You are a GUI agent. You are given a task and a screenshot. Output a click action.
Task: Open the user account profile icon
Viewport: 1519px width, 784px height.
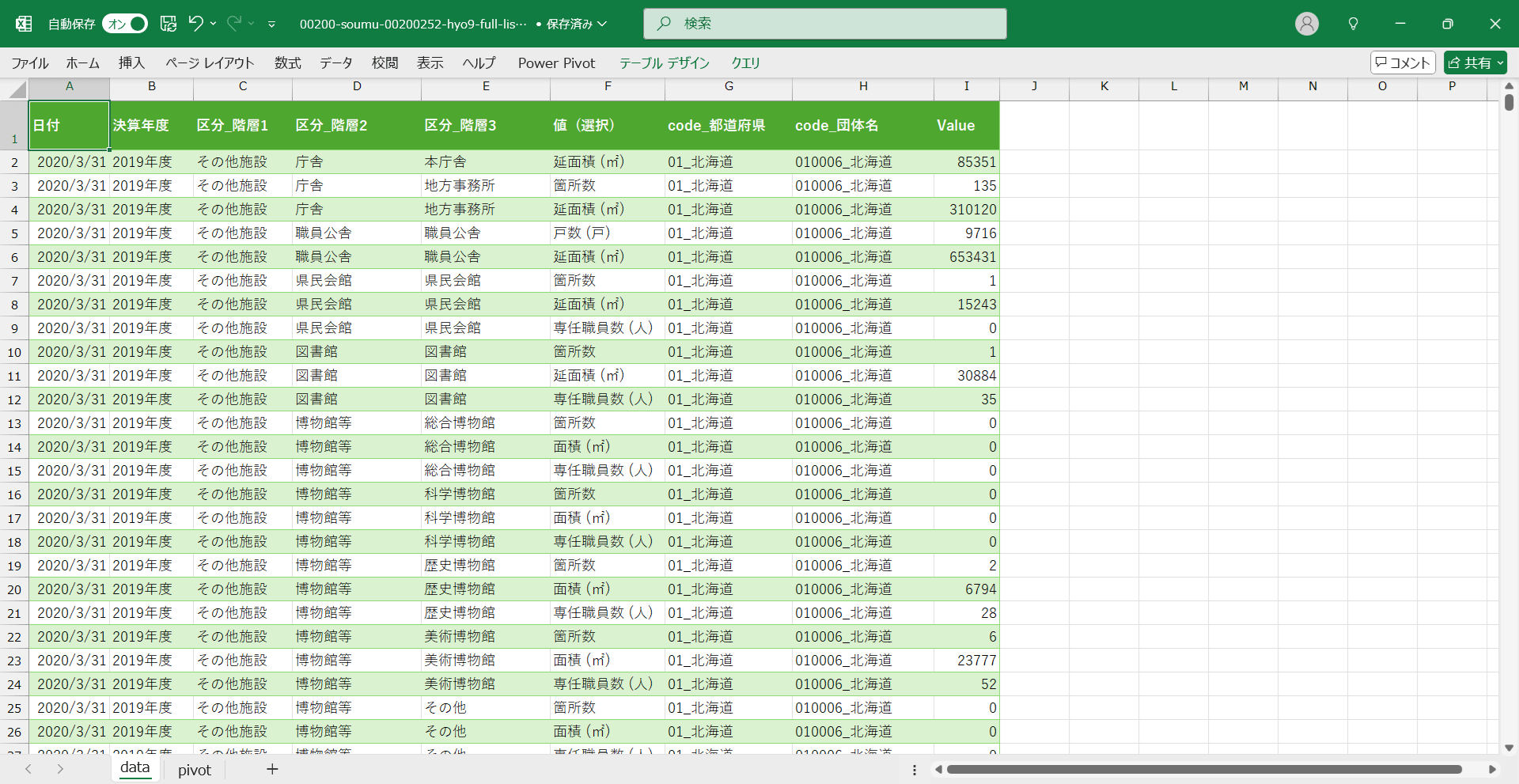point(1306,24)
